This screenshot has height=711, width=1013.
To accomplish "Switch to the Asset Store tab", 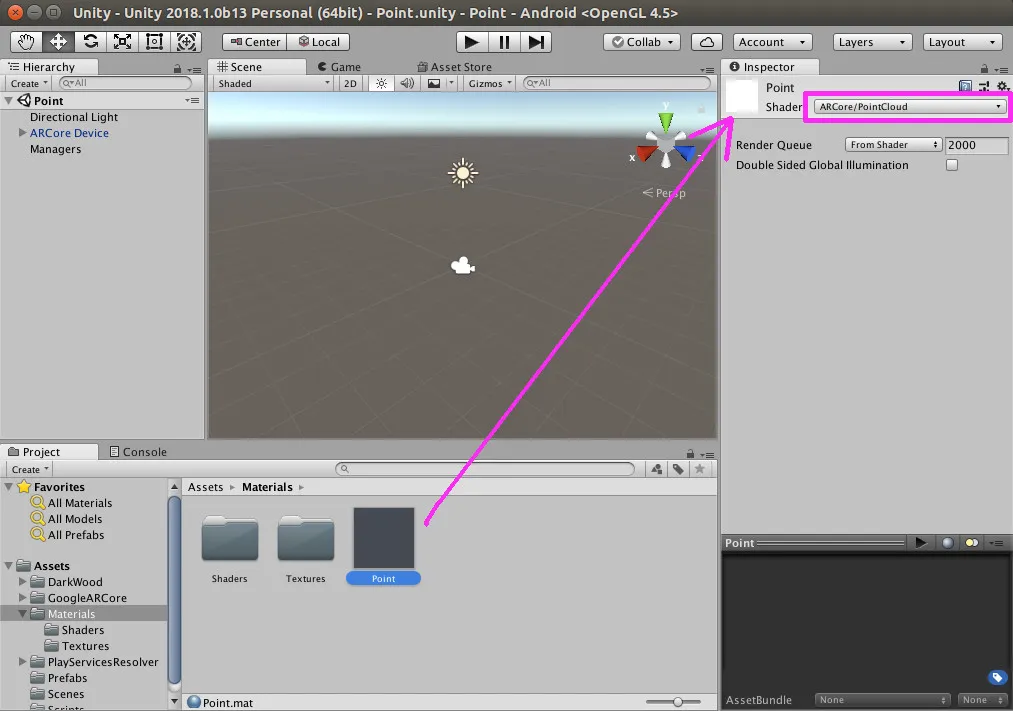I will pyautogui.click(x=455, y=67).
